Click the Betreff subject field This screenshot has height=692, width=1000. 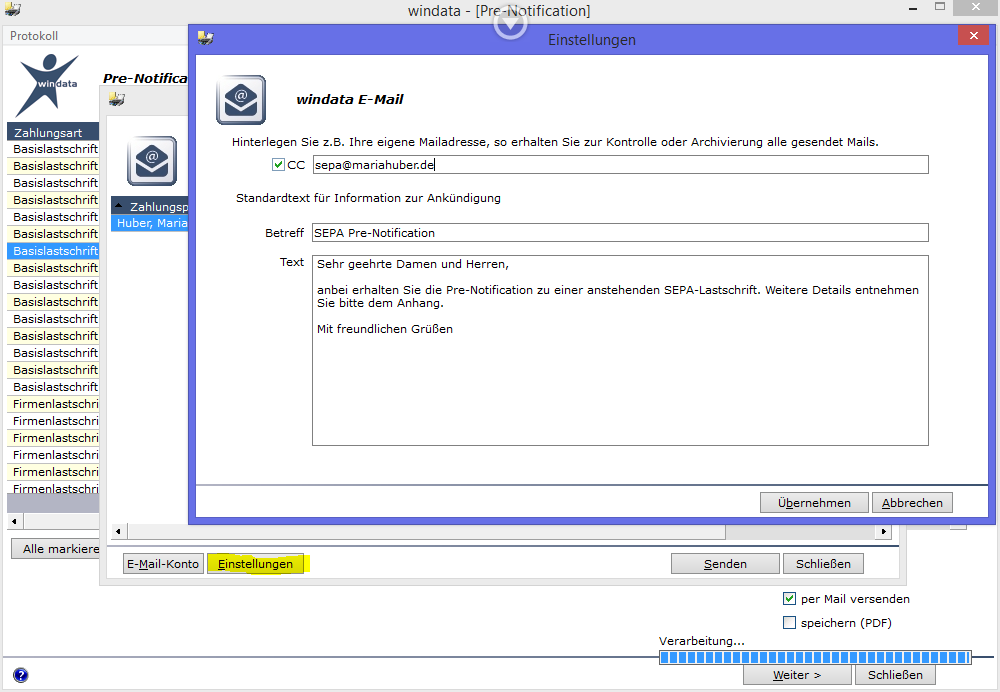pos(620,233)
